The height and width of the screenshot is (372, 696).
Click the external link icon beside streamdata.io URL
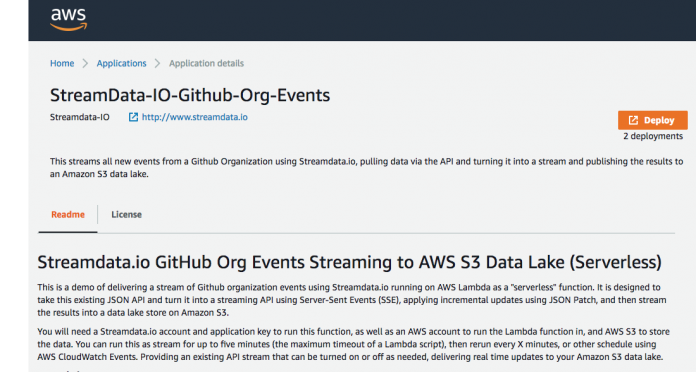click(133, 117)
